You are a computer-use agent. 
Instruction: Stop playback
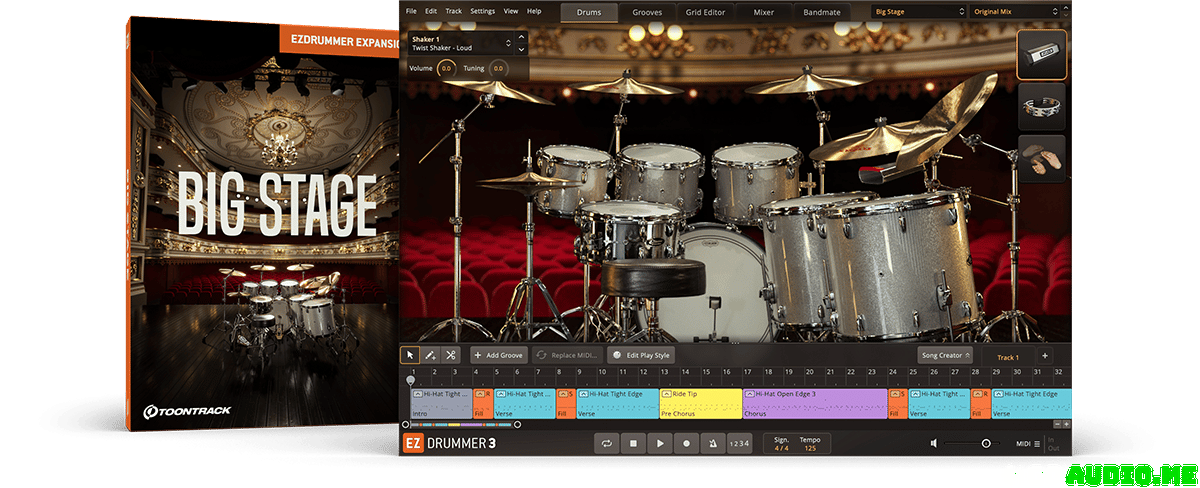click(x=633, y=442)
